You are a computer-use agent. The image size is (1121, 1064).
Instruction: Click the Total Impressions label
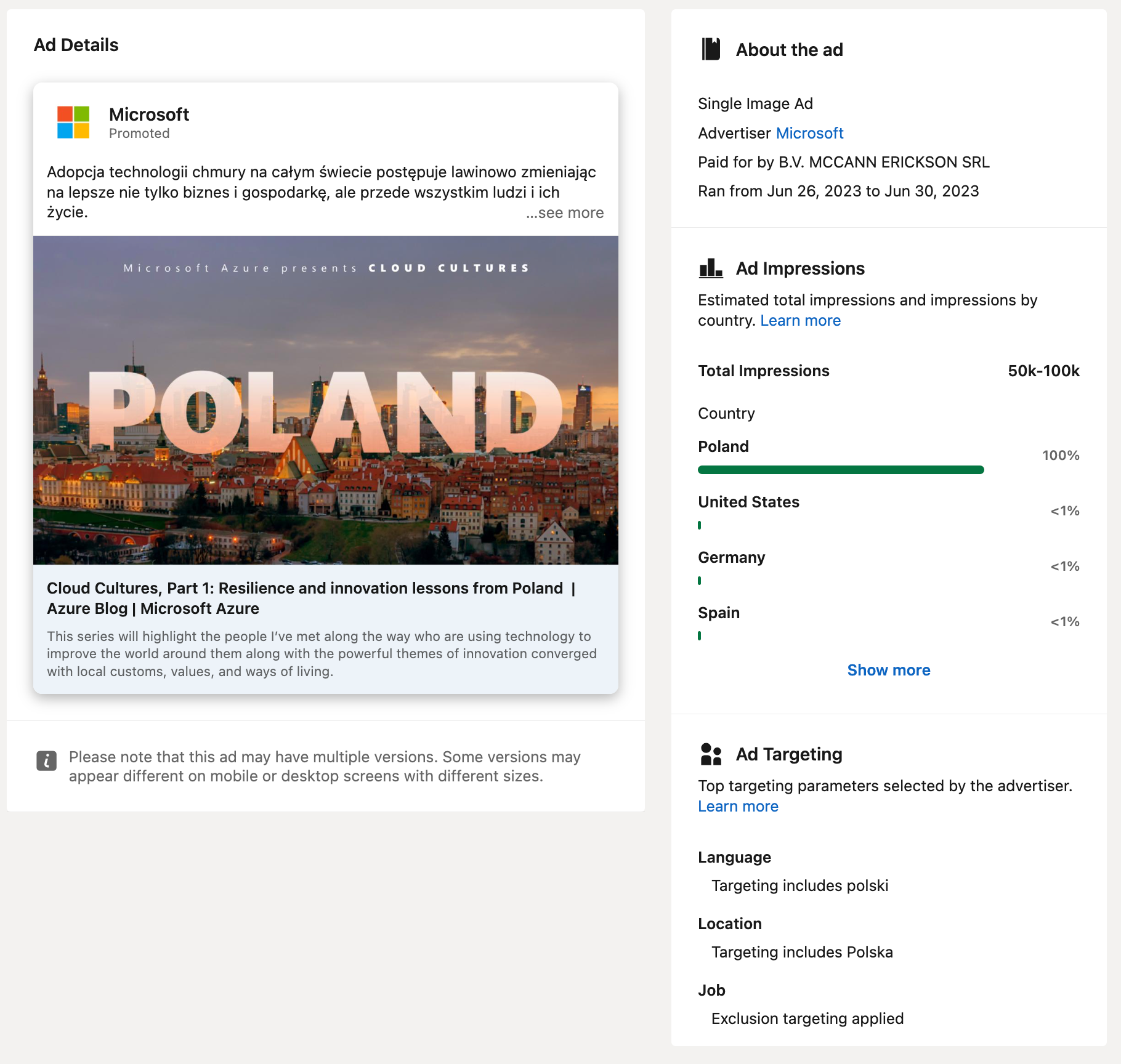point(764,371)
